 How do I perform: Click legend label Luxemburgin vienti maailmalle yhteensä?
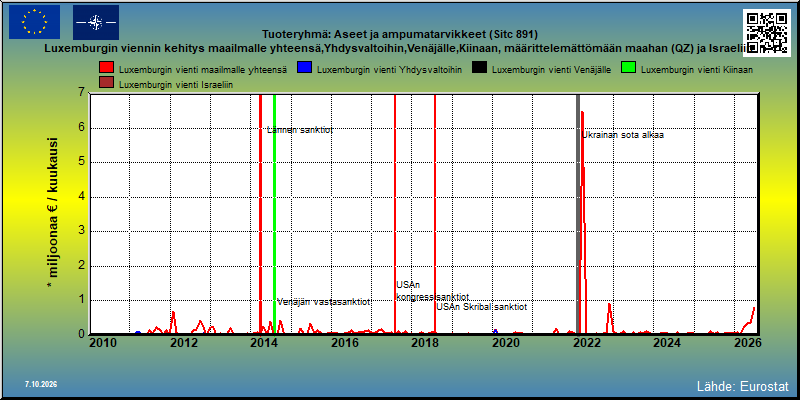(x=203, y=69)
